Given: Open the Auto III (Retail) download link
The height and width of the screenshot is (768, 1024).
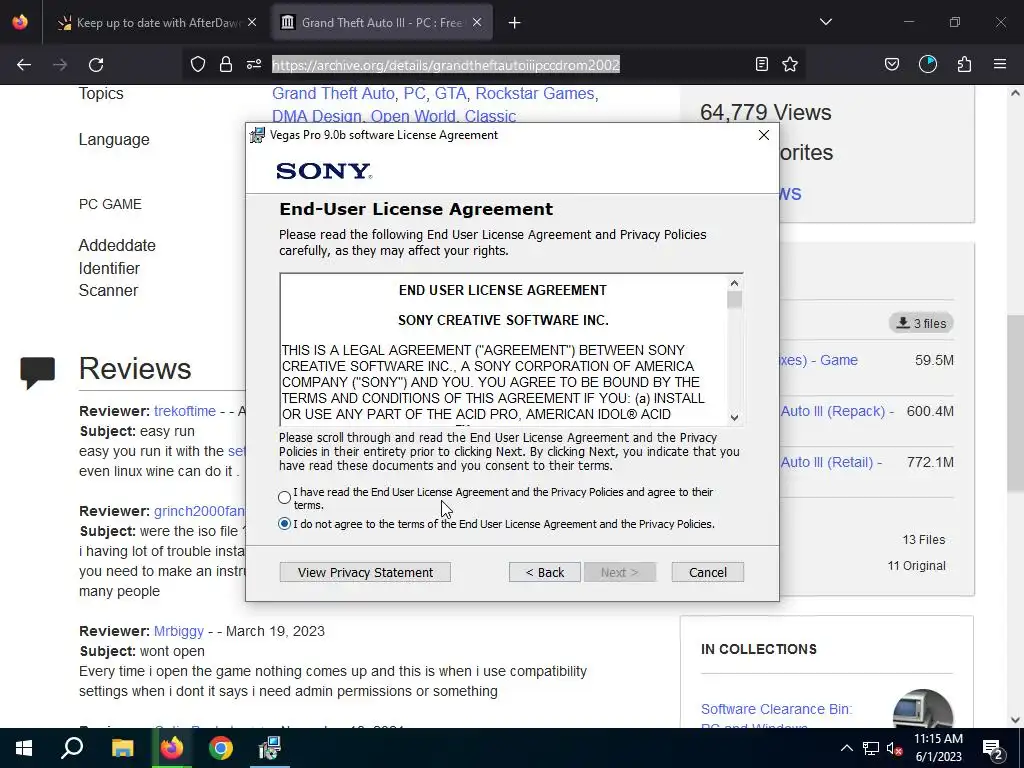Looking at the screenshot, I should 831,462.
